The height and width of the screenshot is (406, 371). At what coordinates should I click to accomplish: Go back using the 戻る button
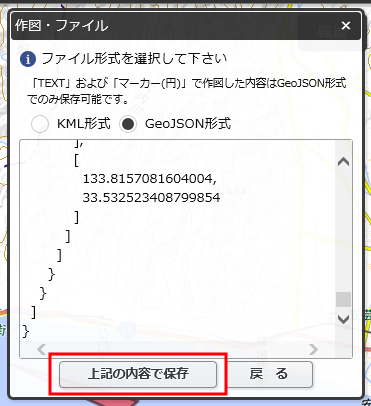(x=269, y=374)
